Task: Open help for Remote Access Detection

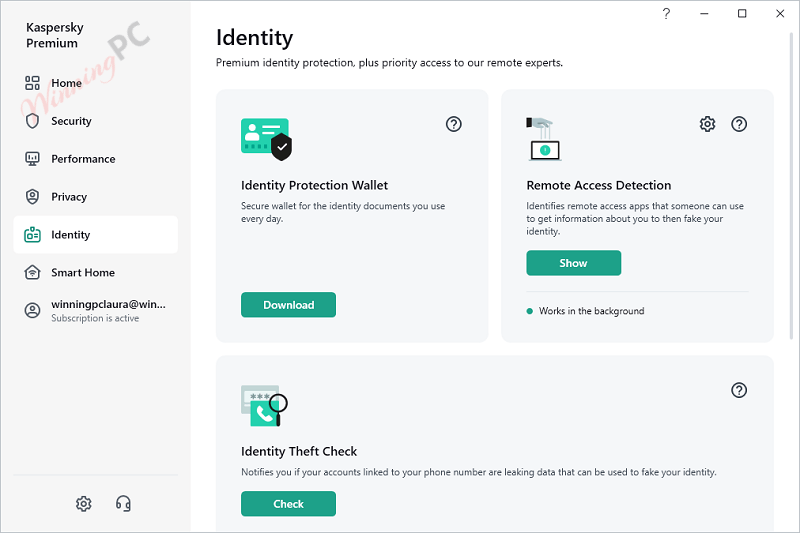Action: pyautogui.click(x=739, y=124)
